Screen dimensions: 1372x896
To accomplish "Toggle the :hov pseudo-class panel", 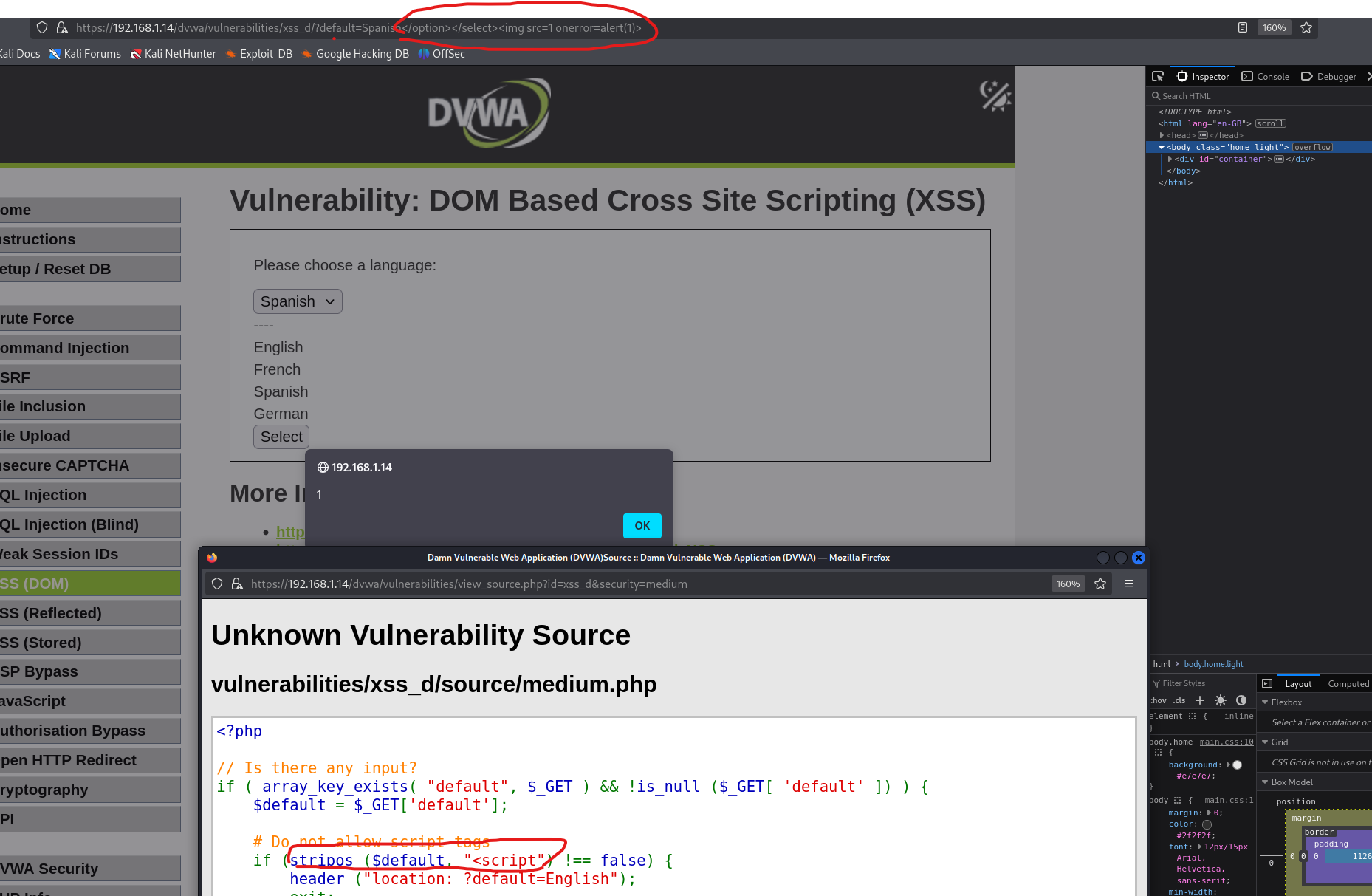I will (x=1159, y=700).
